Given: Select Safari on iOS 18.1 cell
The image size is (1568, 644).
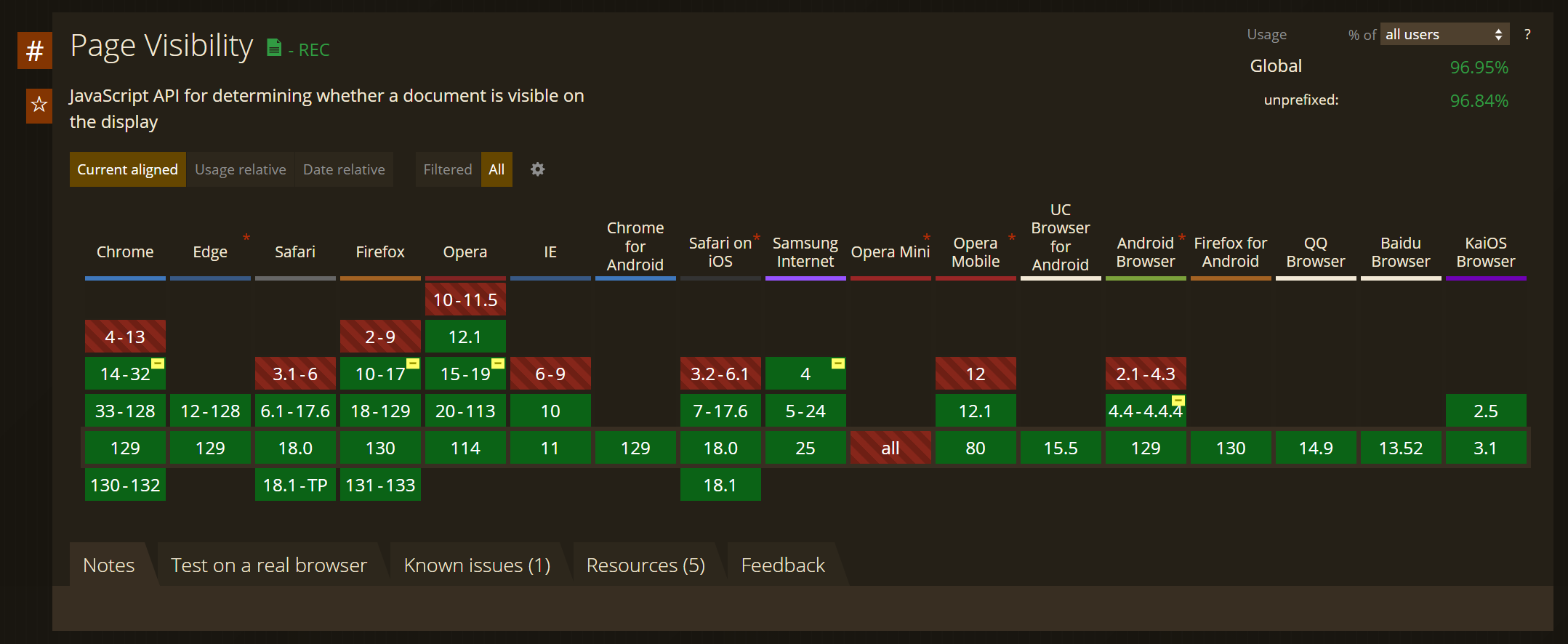Looking at the screenshot, I should click(720, 485).
